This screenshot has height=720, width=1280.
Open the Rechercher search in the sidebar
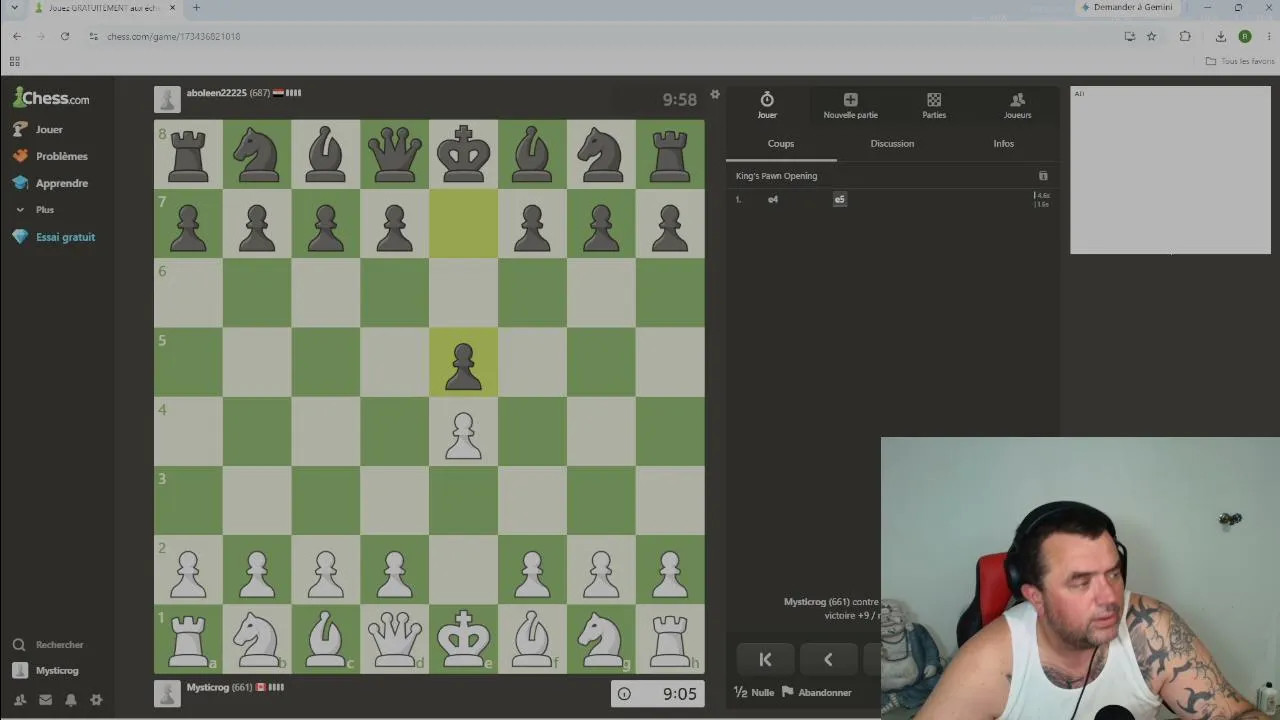(48, 645)
